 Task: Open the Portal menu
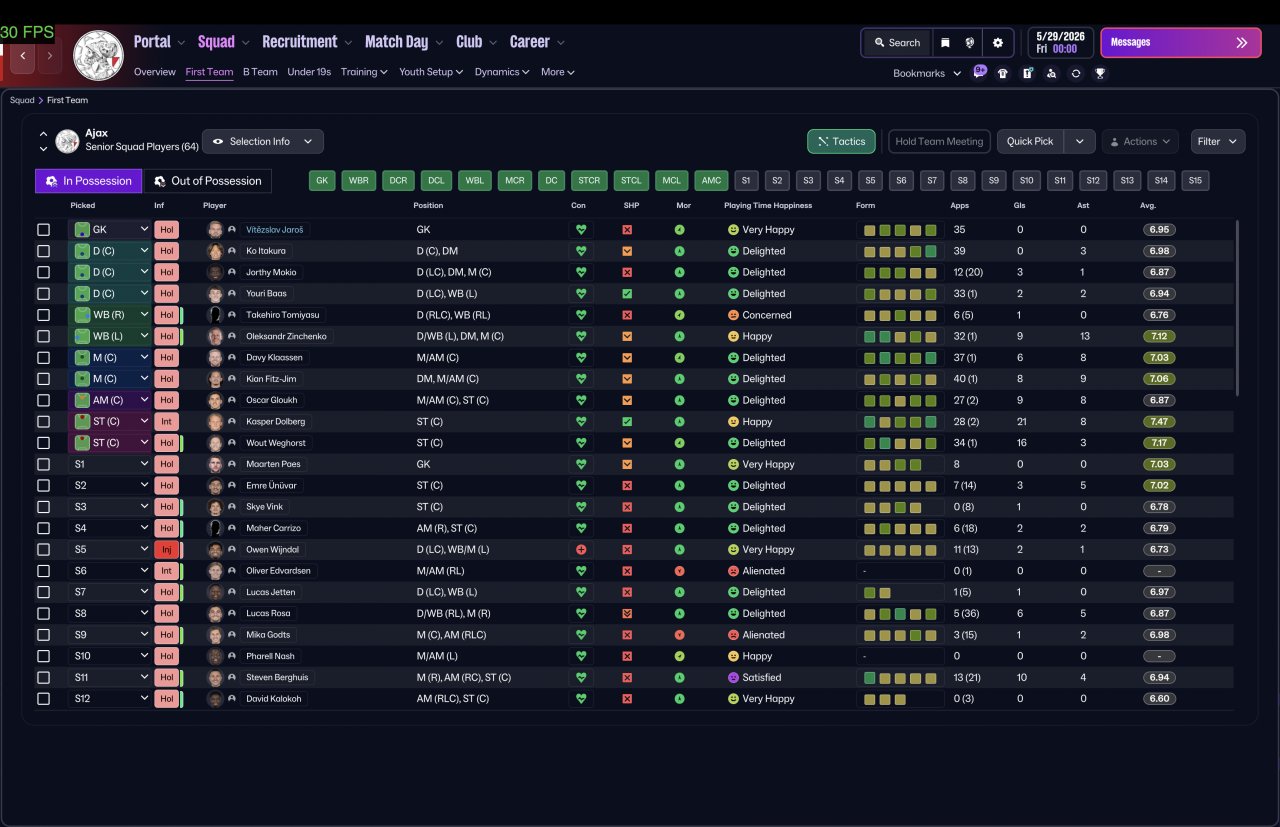[x=159, y=42]
